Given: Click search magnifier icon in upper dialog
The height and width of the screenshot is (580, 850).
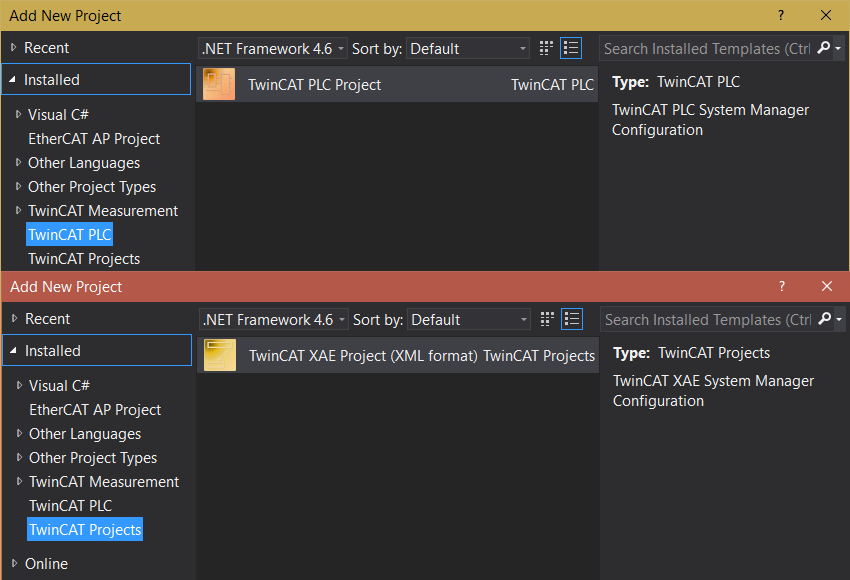Looking at the screenshot, I should point(824,48).
